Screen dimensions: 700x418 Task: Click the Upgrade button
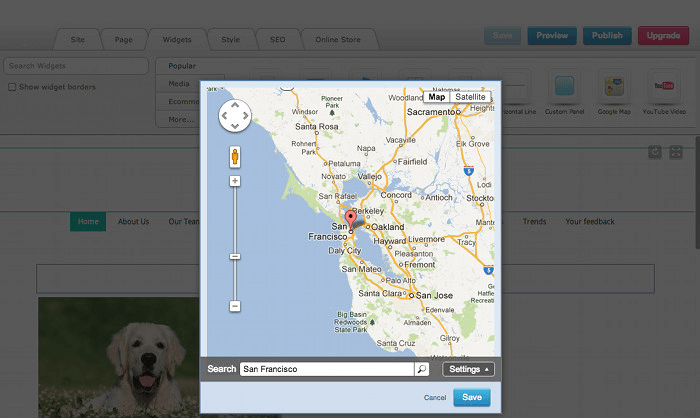(x=663, y=36)
